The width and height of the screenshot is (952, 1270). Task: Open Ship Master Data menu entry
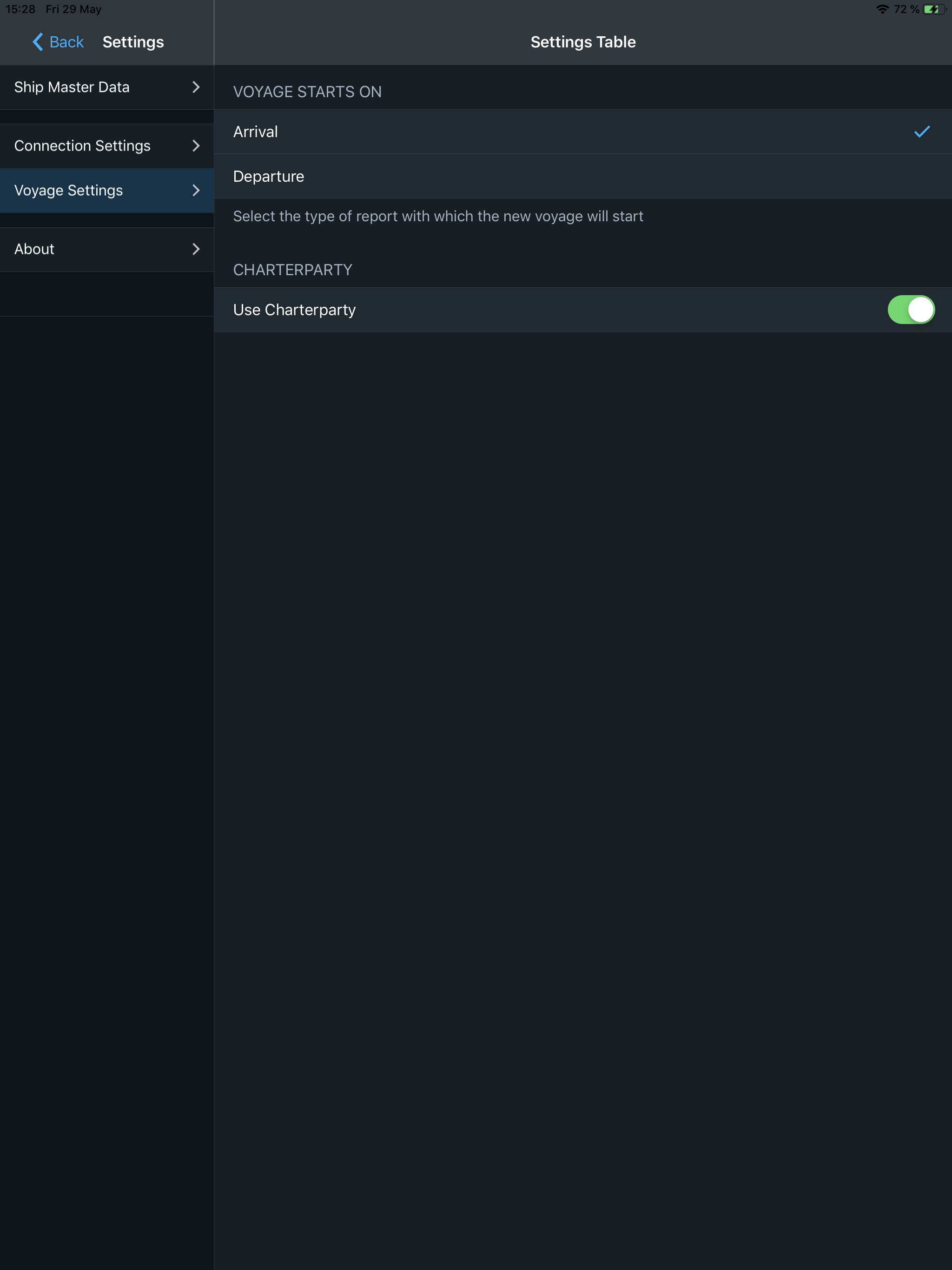point(72,87)
